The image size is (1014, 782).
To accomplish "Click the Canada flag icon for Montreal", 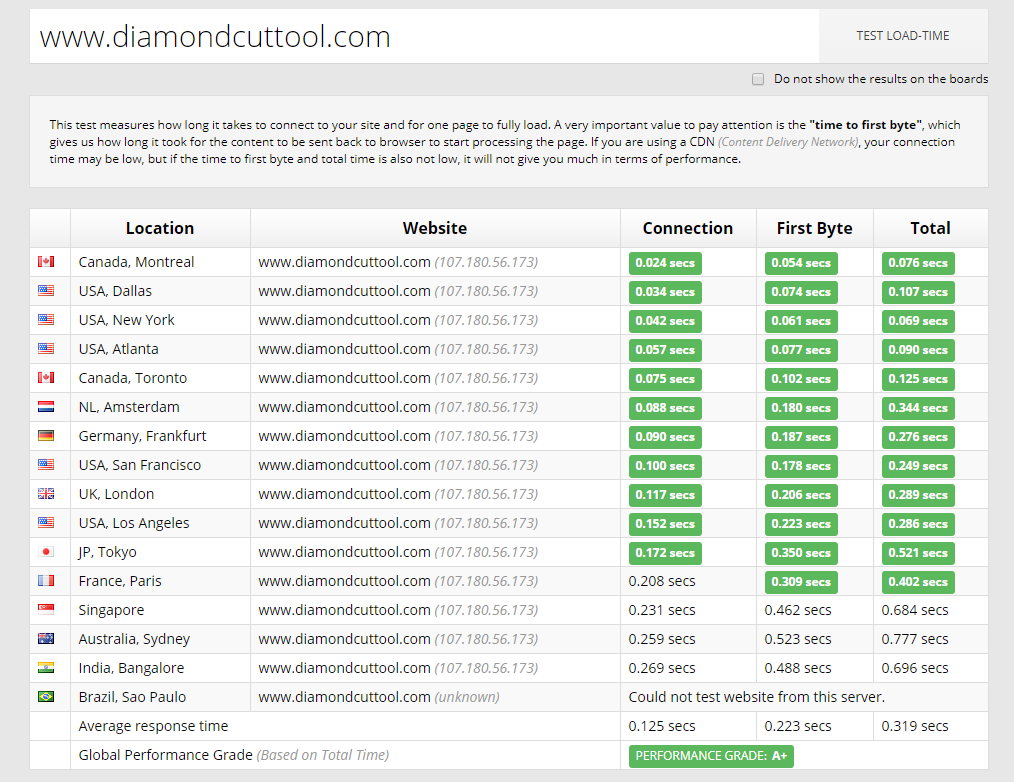I will (x=46, y=262).
